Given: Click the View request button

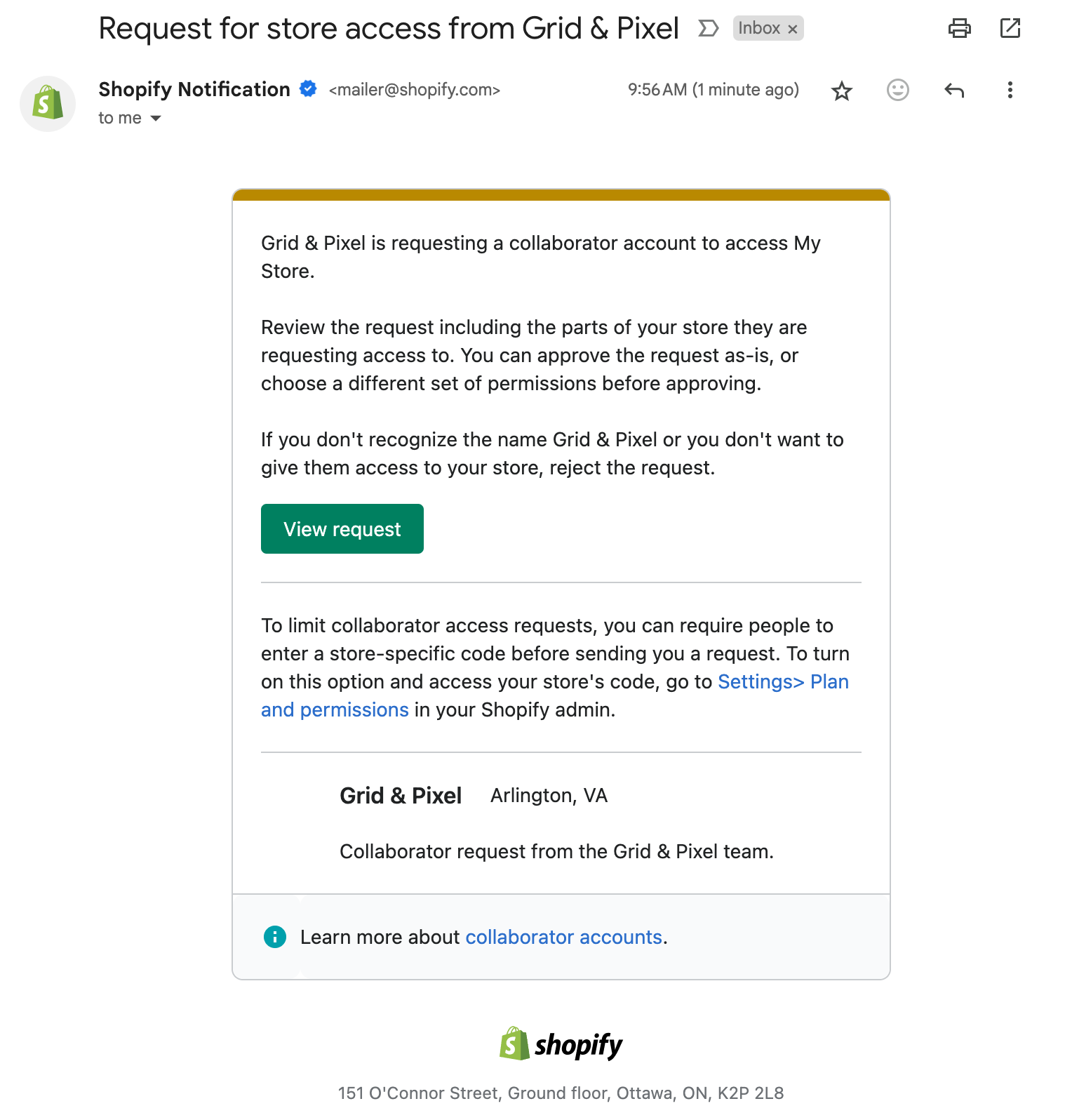Looking at the screenshot, I should (342, 528).
